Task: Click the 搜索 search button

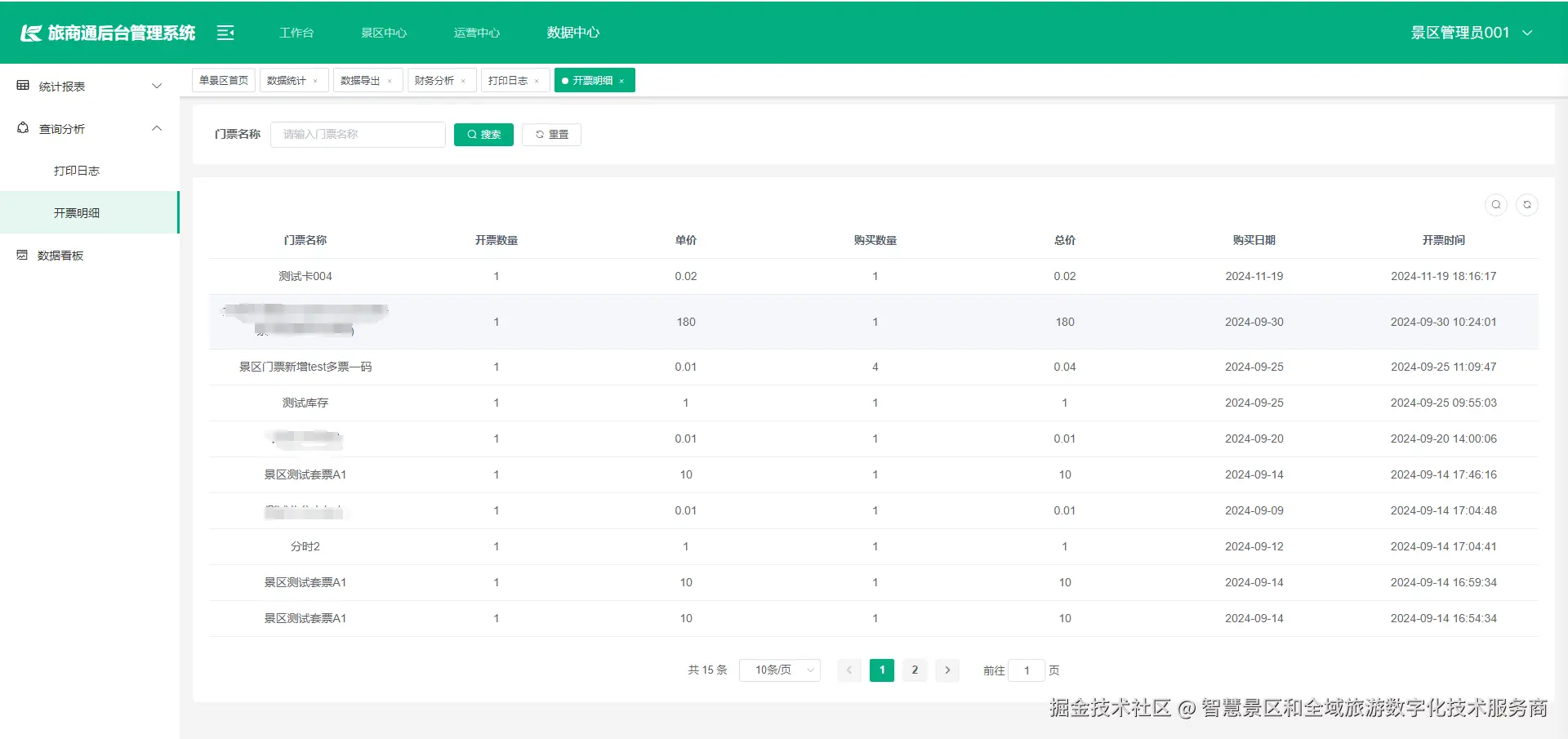Action: pos(483,134)
